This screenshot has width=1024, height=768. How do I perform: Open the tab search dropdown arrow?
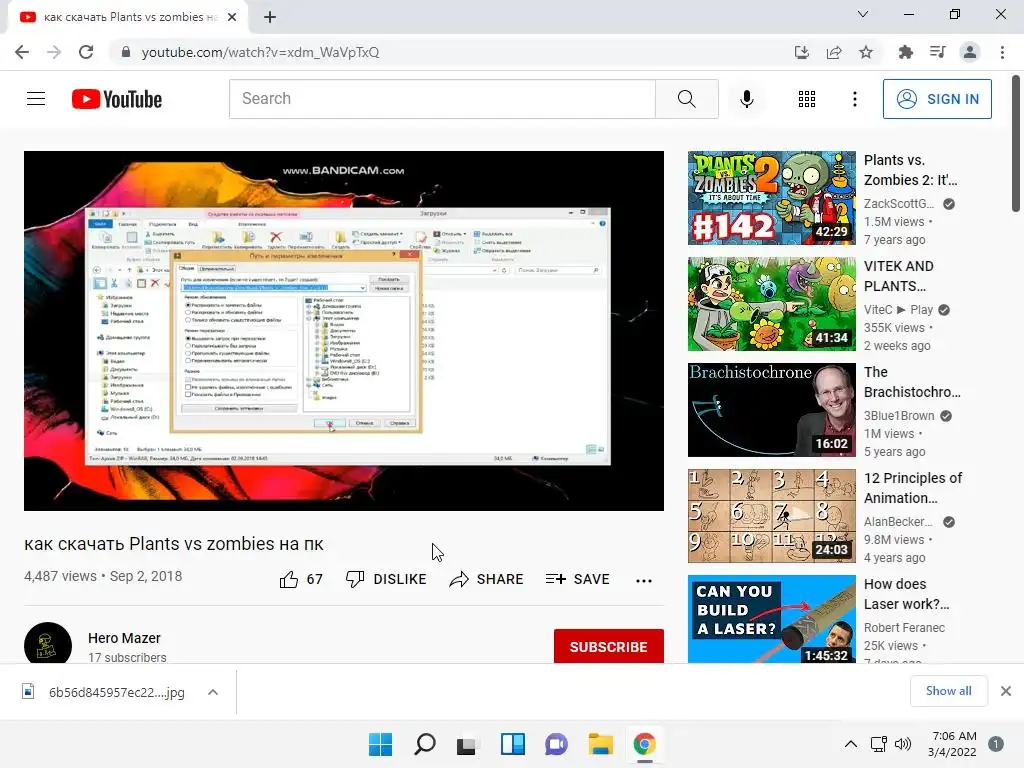(x=863, y=14)
